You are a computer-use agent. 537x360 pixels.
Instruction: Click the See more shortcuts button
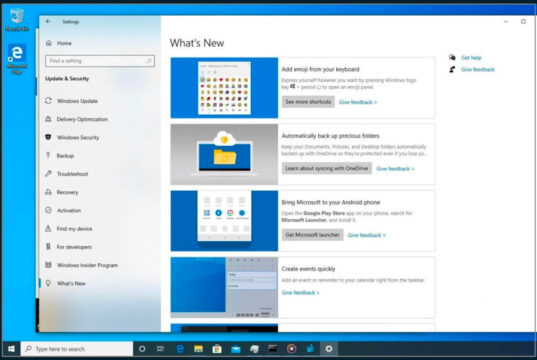(308, 102)
